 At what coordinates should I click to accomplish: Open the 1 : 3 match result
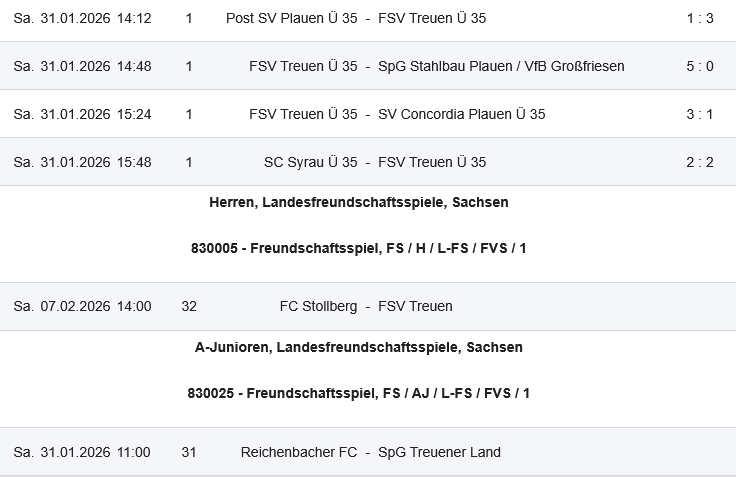[699, 18]
